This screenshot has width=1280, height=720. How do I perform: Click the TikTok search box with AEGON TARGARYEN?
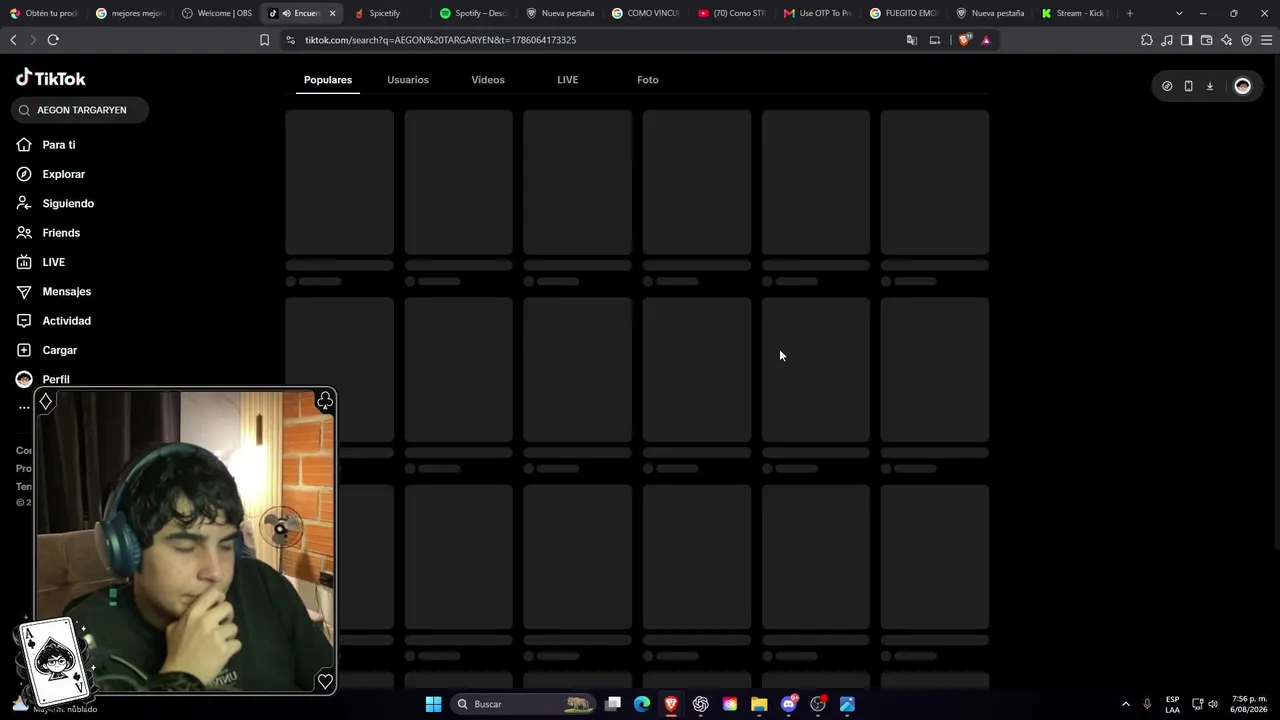80,110
